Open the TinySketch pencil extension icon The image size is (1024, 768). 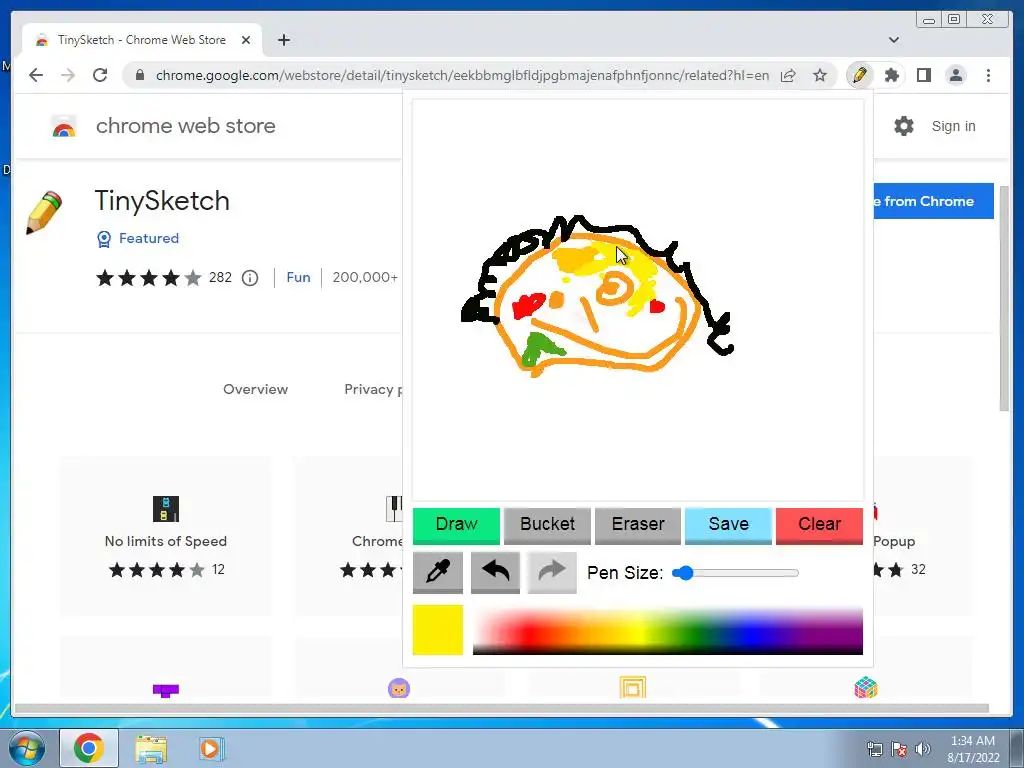coord(859,75)
